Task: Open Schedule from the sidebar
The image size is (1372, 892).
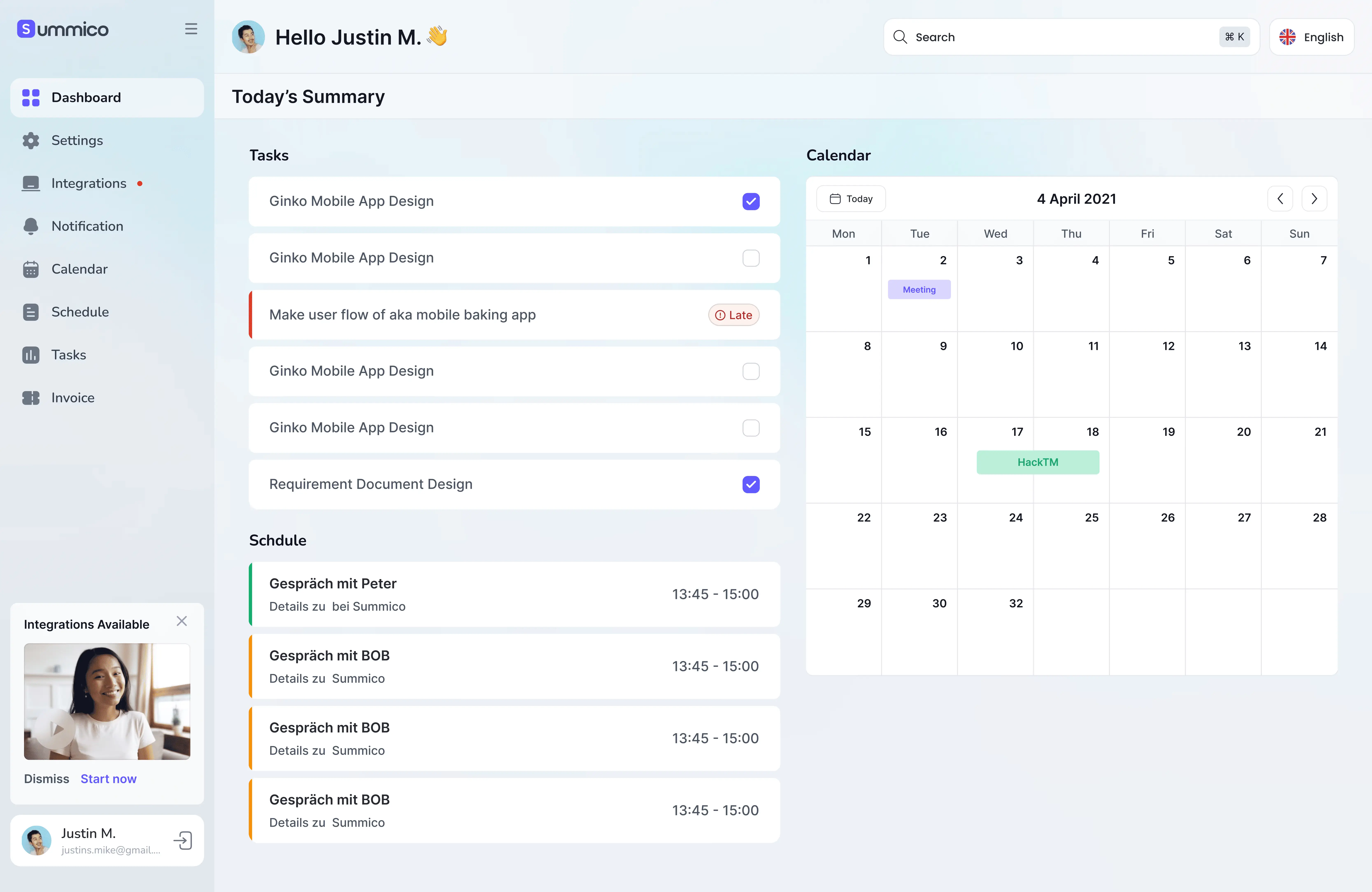Action: [107, 312]
